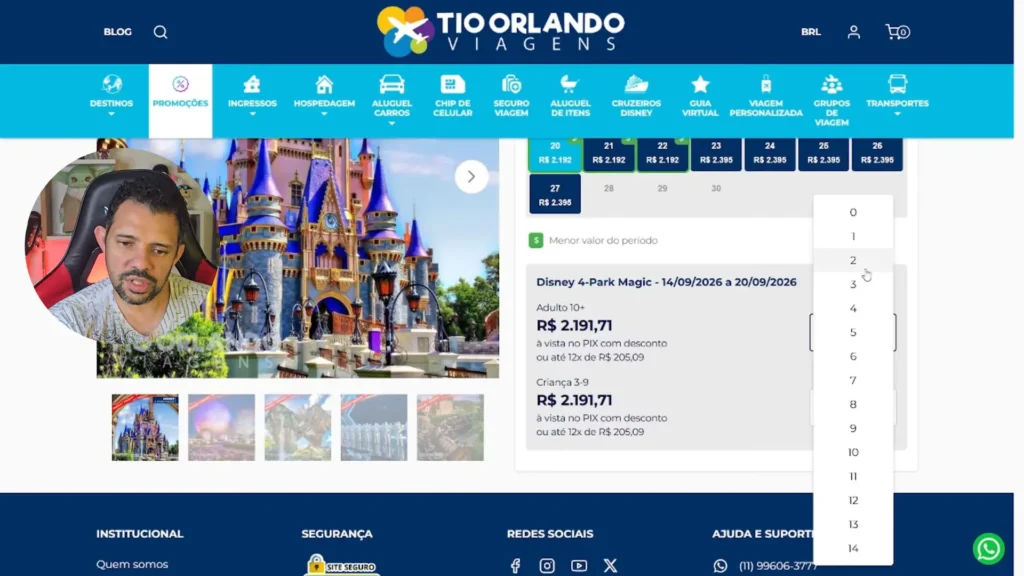Click the footer WhatsApp phone icon
1024x576 pixels.
(x=720, y=566)
